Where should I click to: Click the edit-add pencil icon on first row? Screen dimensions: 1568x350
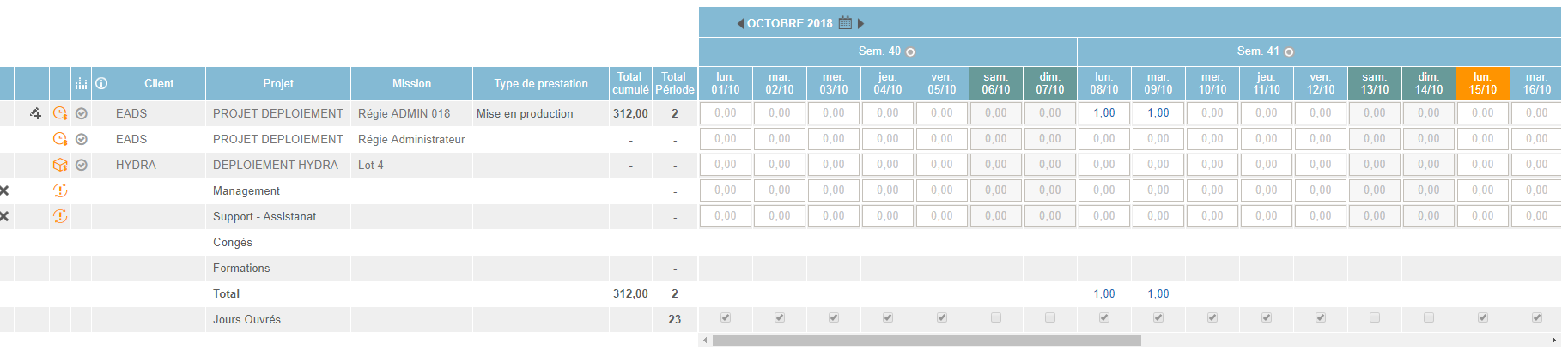tap(35, 113)
